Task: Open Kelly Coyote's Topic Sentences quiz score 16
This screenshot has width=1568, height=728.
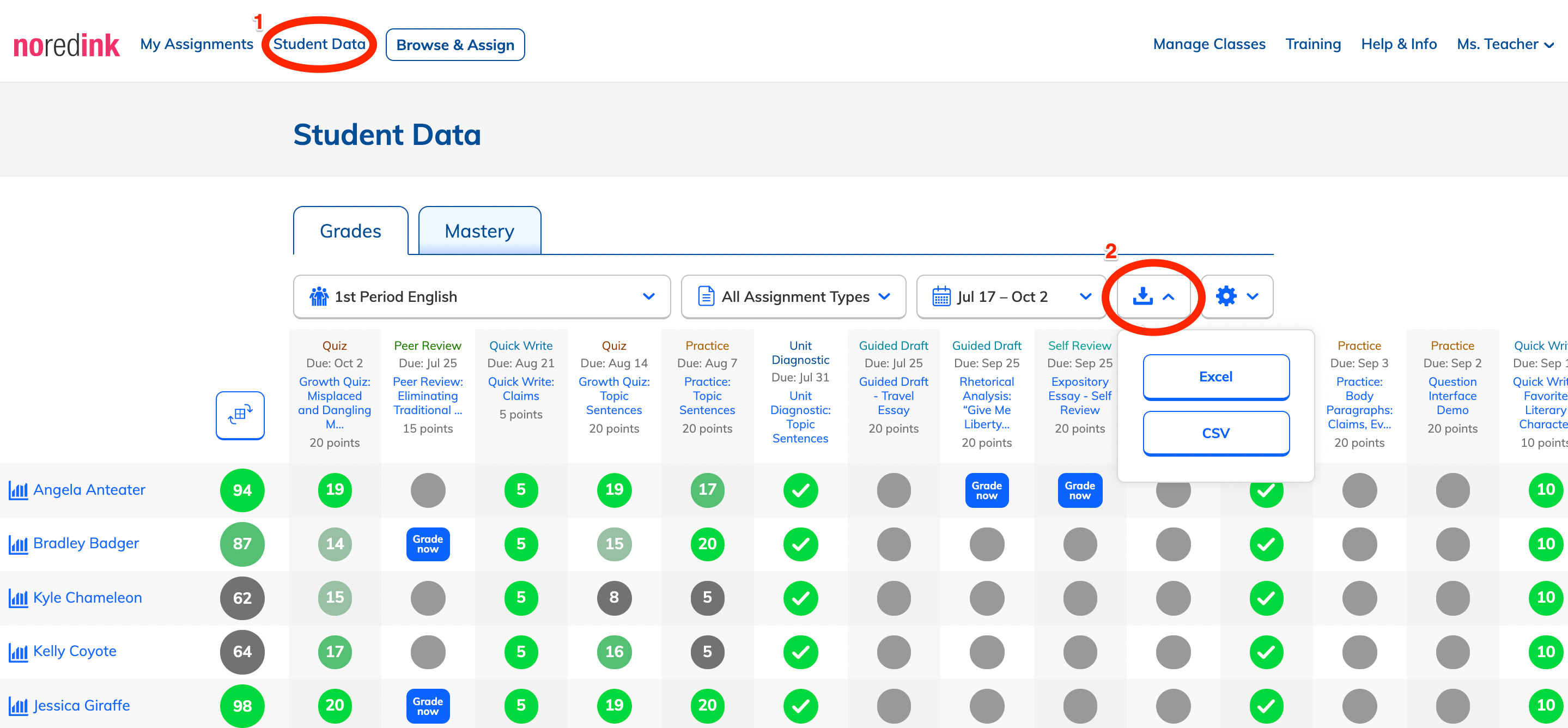Action: pyautogui.click(x=614, y=651)
